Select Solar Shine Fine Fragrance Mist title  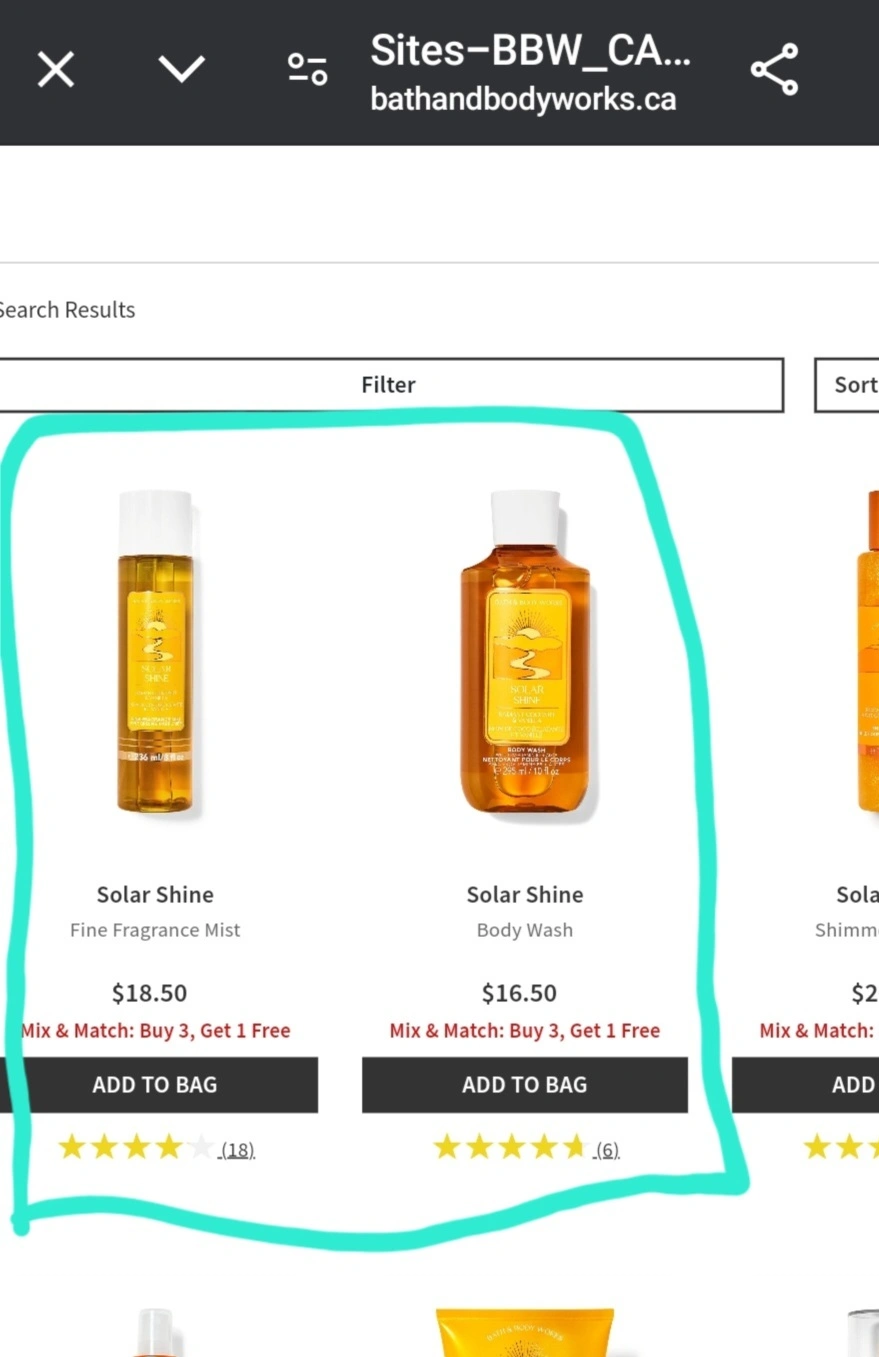(155, 894)
